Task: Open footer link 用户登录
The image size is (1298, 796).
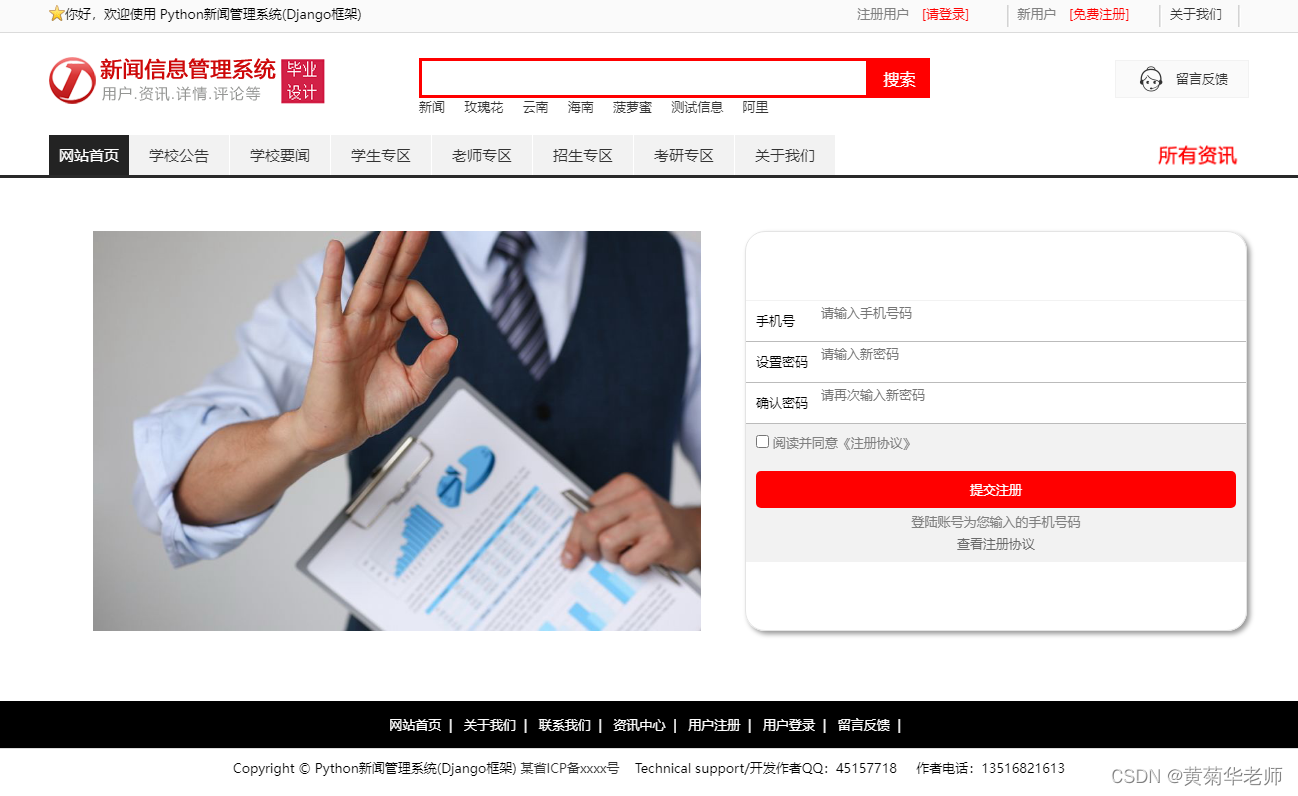Action: (x=789, y=725)
